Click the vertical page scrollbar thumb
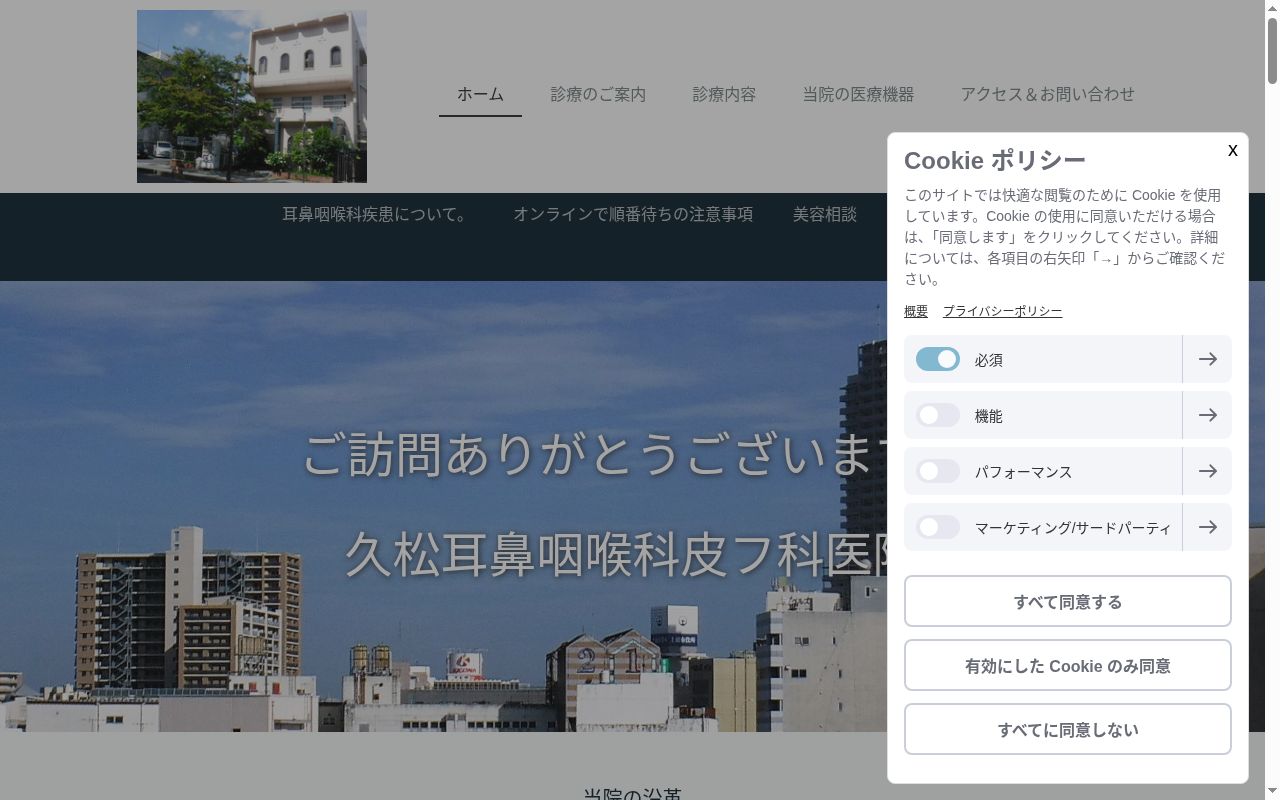The image size is (1280, 800). 1272,50
